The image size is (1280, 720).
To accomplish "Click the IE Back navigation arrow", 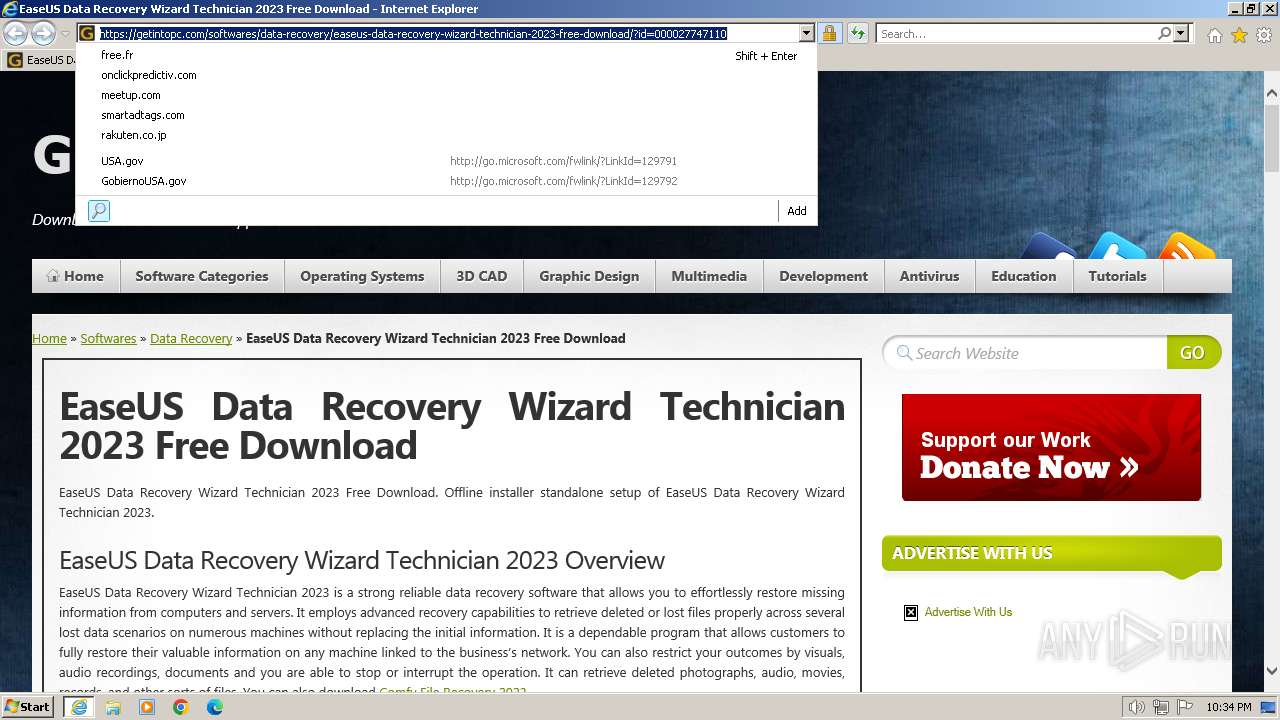I will (x=15, y=34).
